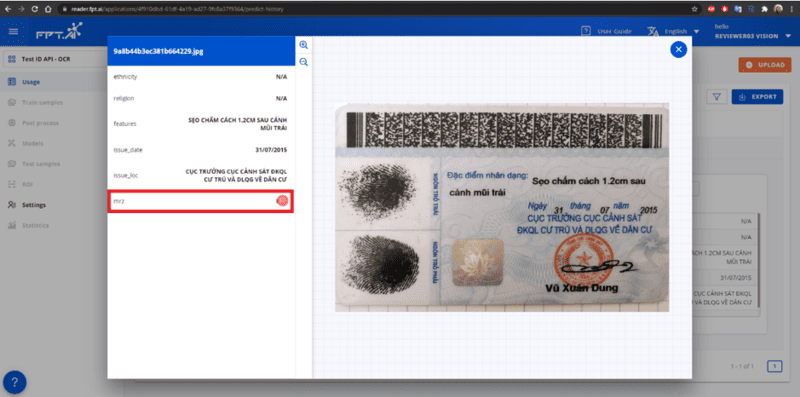800x397 pixels.
Task: Click the file name 9a8b44b3ec381b664229.jpg header
Action: click(158, 52)
